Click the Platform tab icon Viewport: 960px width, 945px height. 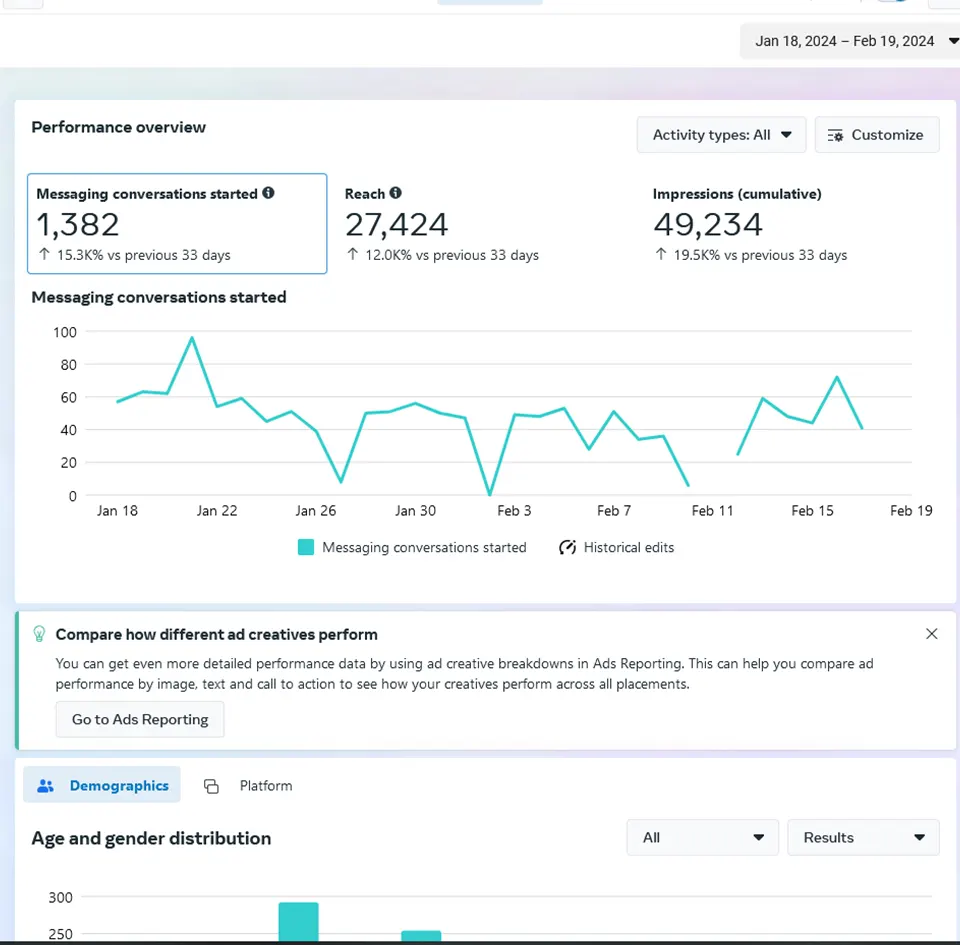[x=211, y=786]
